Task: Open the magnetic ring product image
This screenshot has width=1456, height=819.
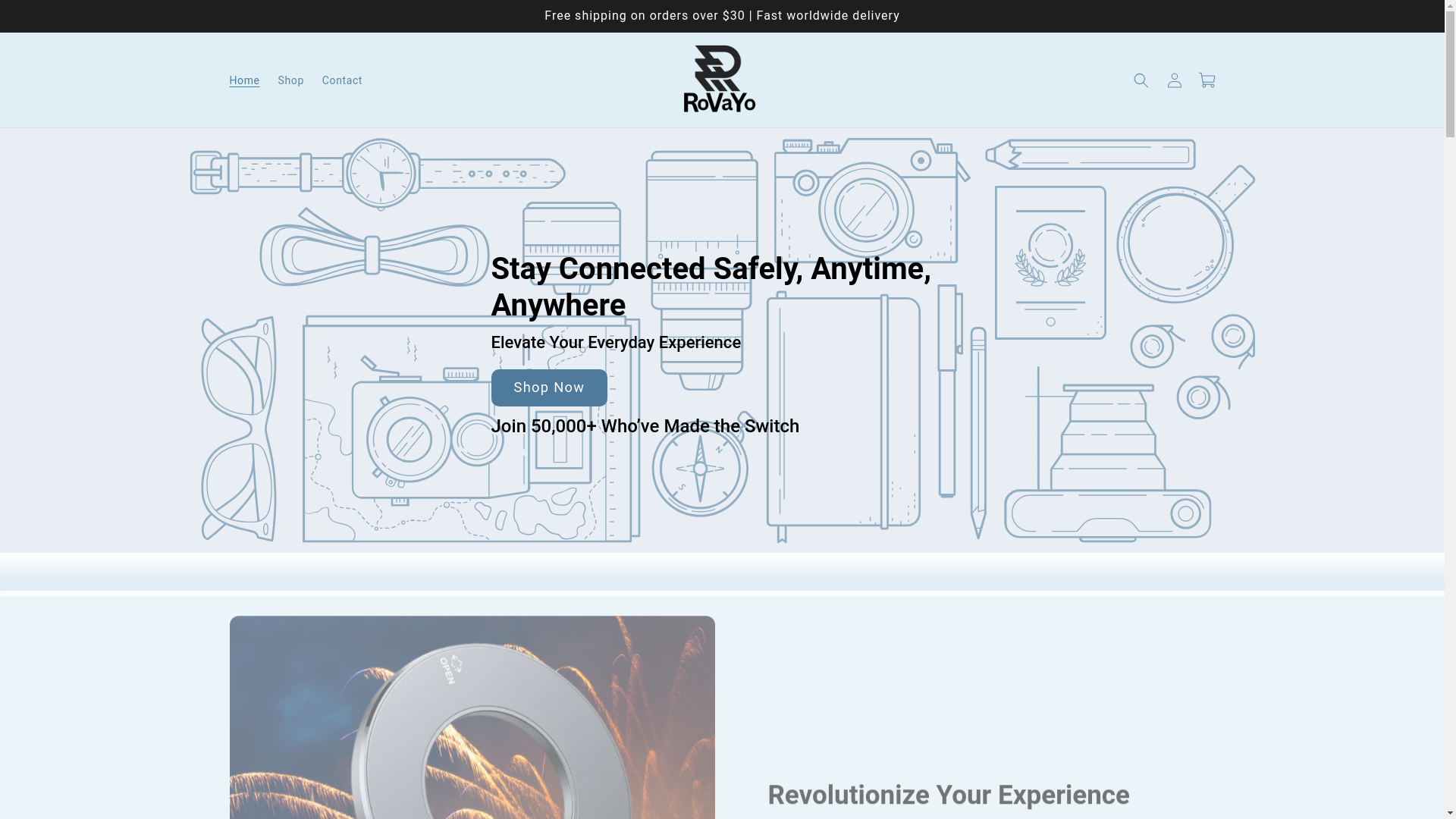Action: pos(472,717)
